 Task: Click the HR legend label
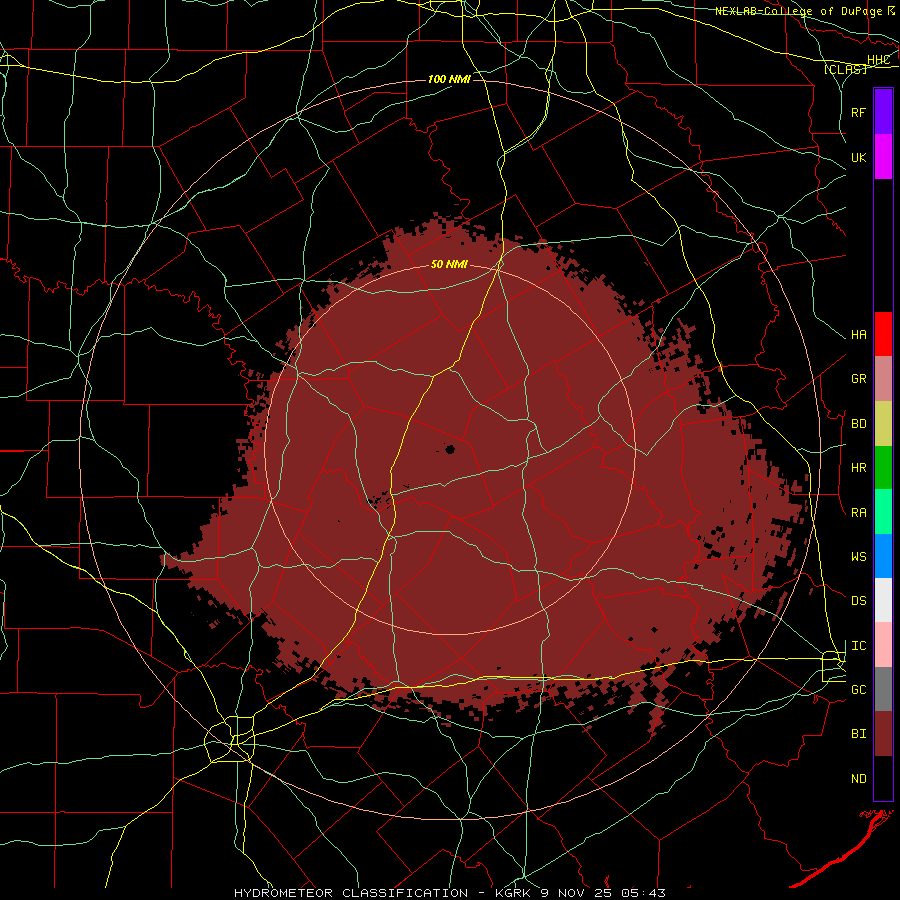pos(859,468)
